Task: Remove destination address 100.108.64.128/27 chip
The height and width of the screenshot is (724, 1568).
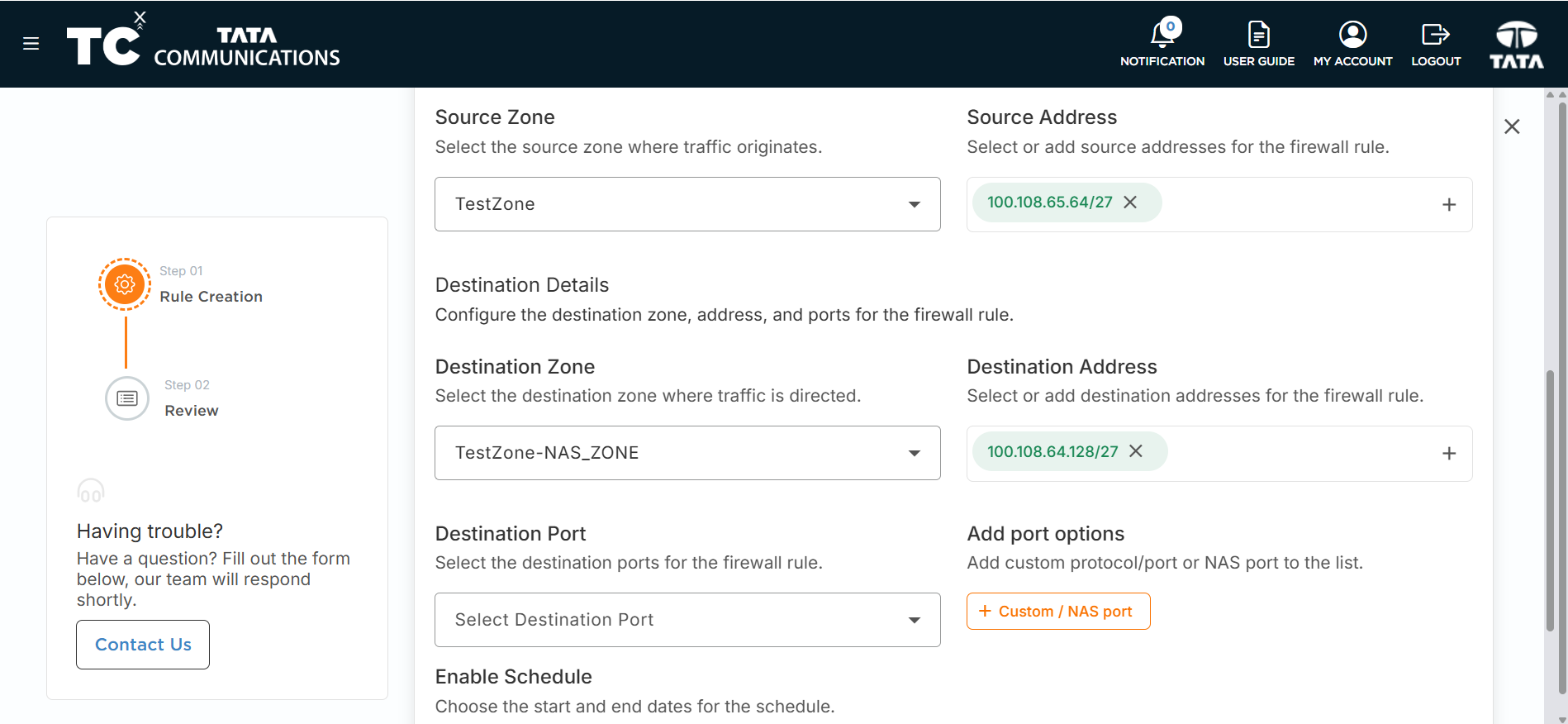Action: (x=1136, y=451)
